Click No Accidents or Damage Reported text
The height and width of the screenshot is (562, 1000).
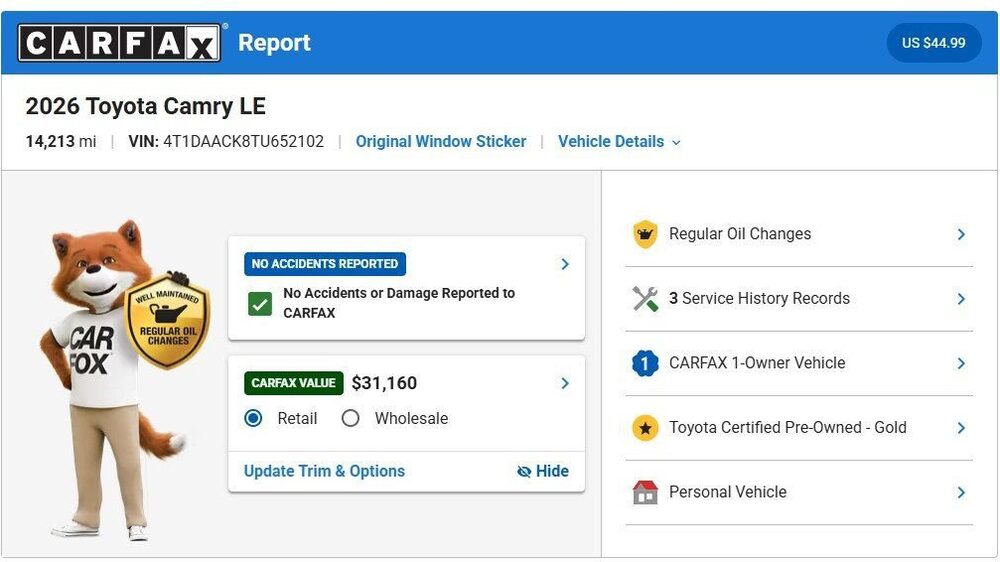pos(399,303)
